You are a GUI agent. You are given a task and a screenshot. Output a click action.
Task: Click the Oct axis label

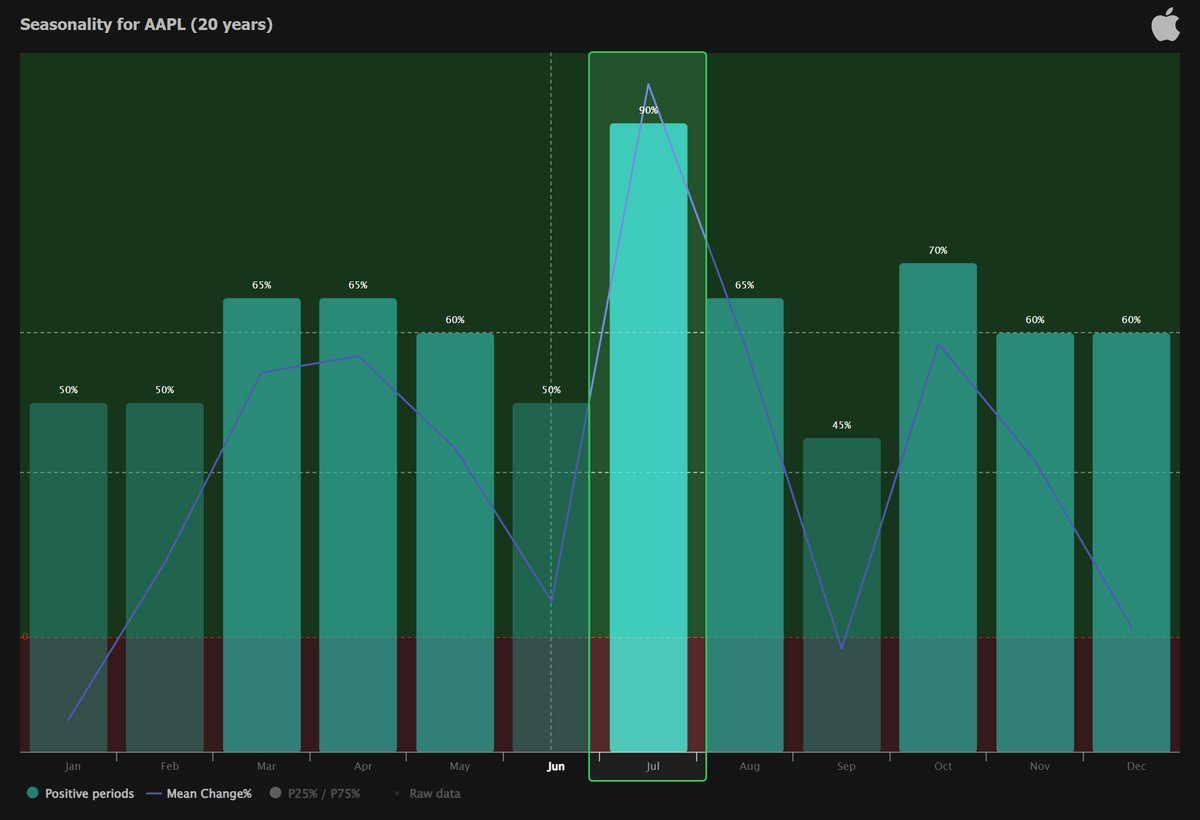pos(943,766)
